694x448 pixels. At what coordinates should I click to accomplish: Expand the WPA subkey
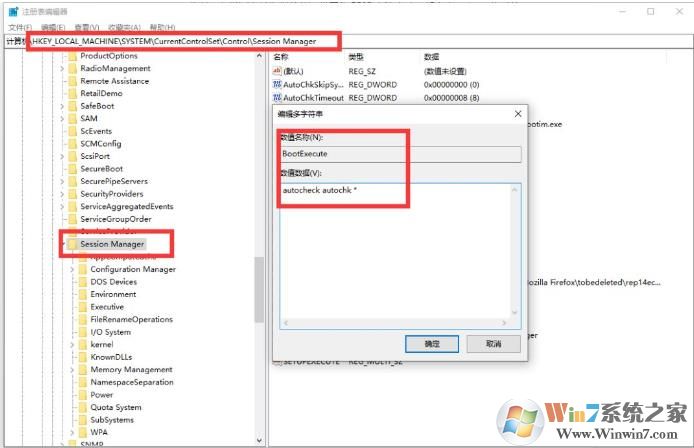point(72,433)
